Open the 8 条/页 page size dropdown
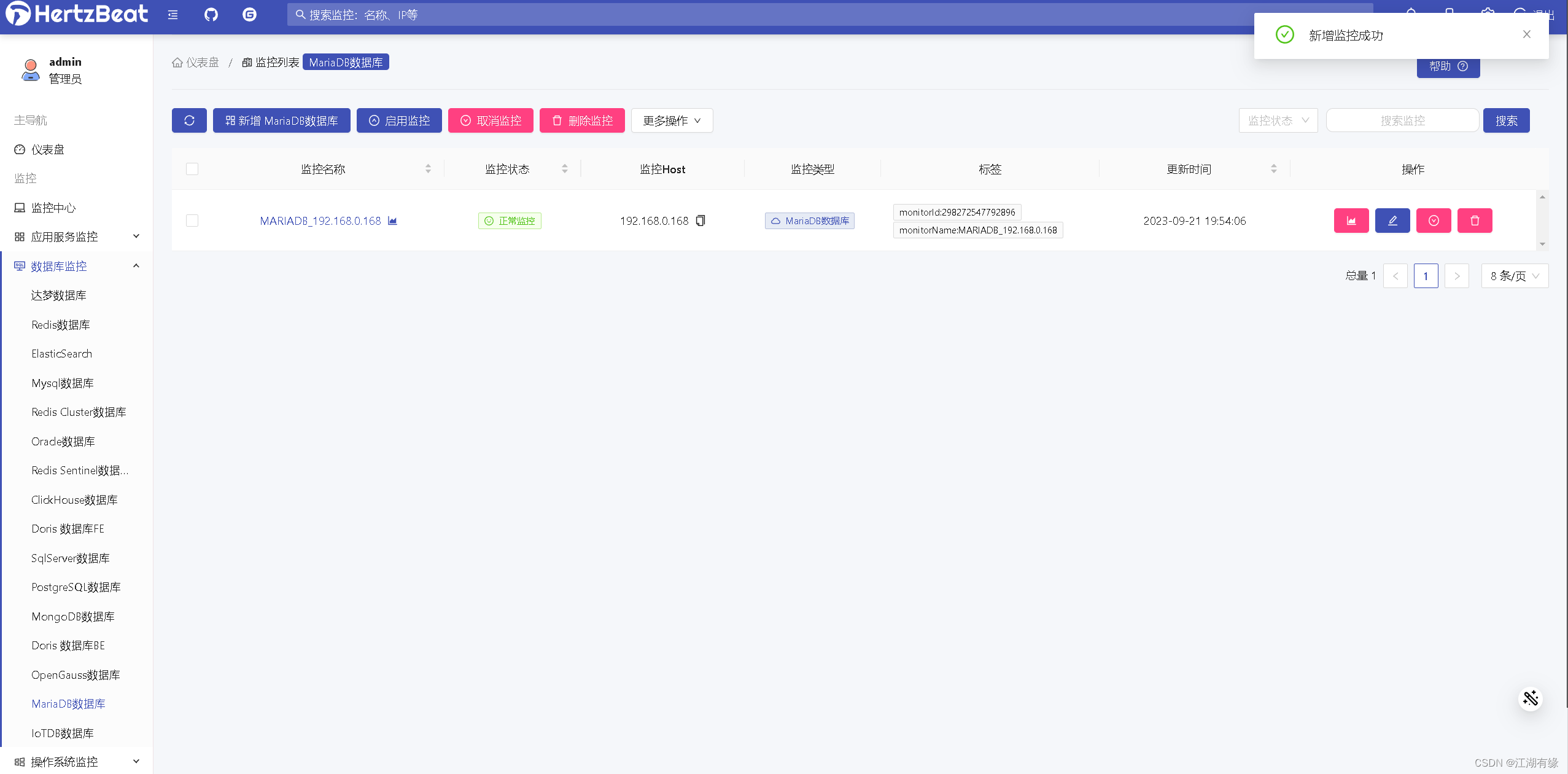Viewport: 1568px width, 774px height. 1515,276
